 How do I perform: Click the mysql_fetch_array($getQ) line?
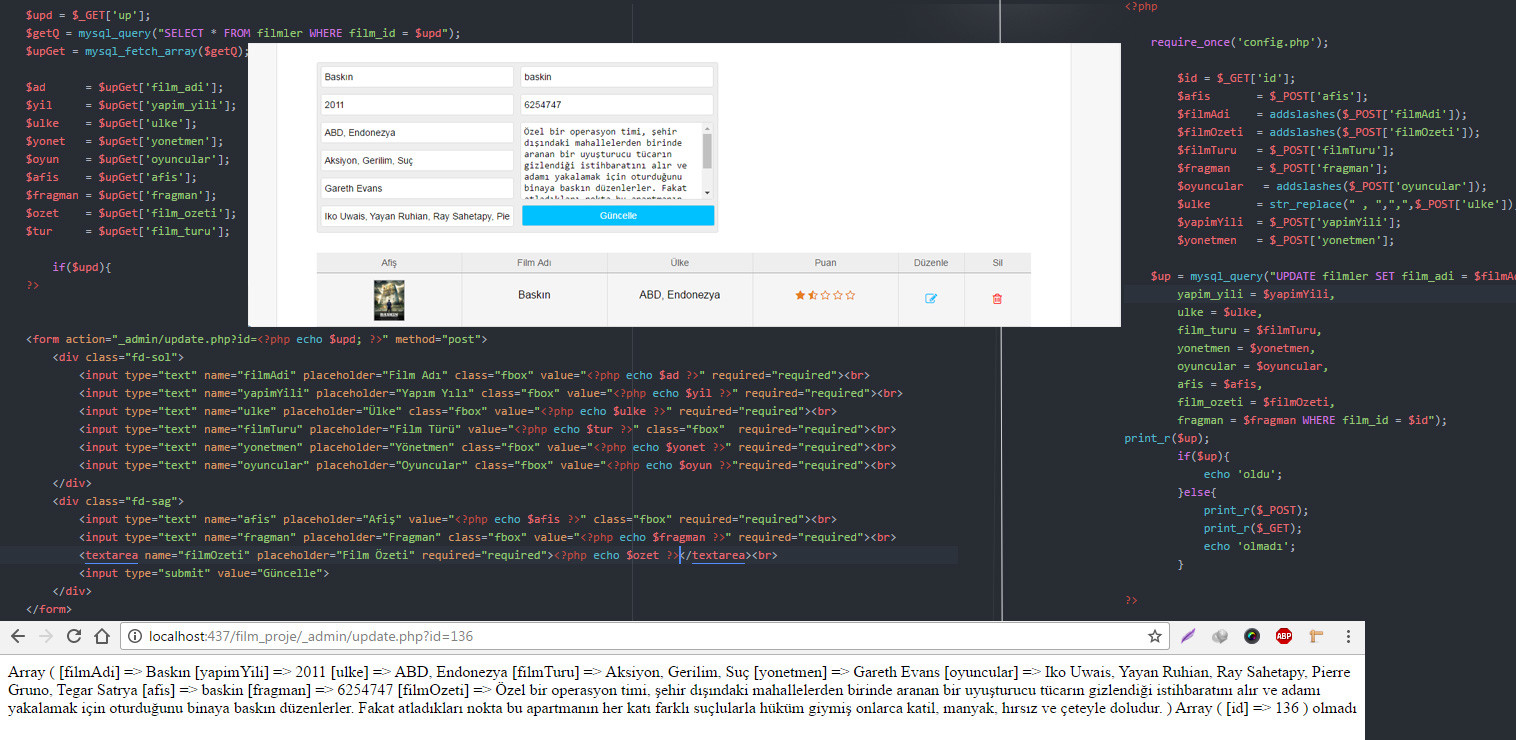pos(137,51)
